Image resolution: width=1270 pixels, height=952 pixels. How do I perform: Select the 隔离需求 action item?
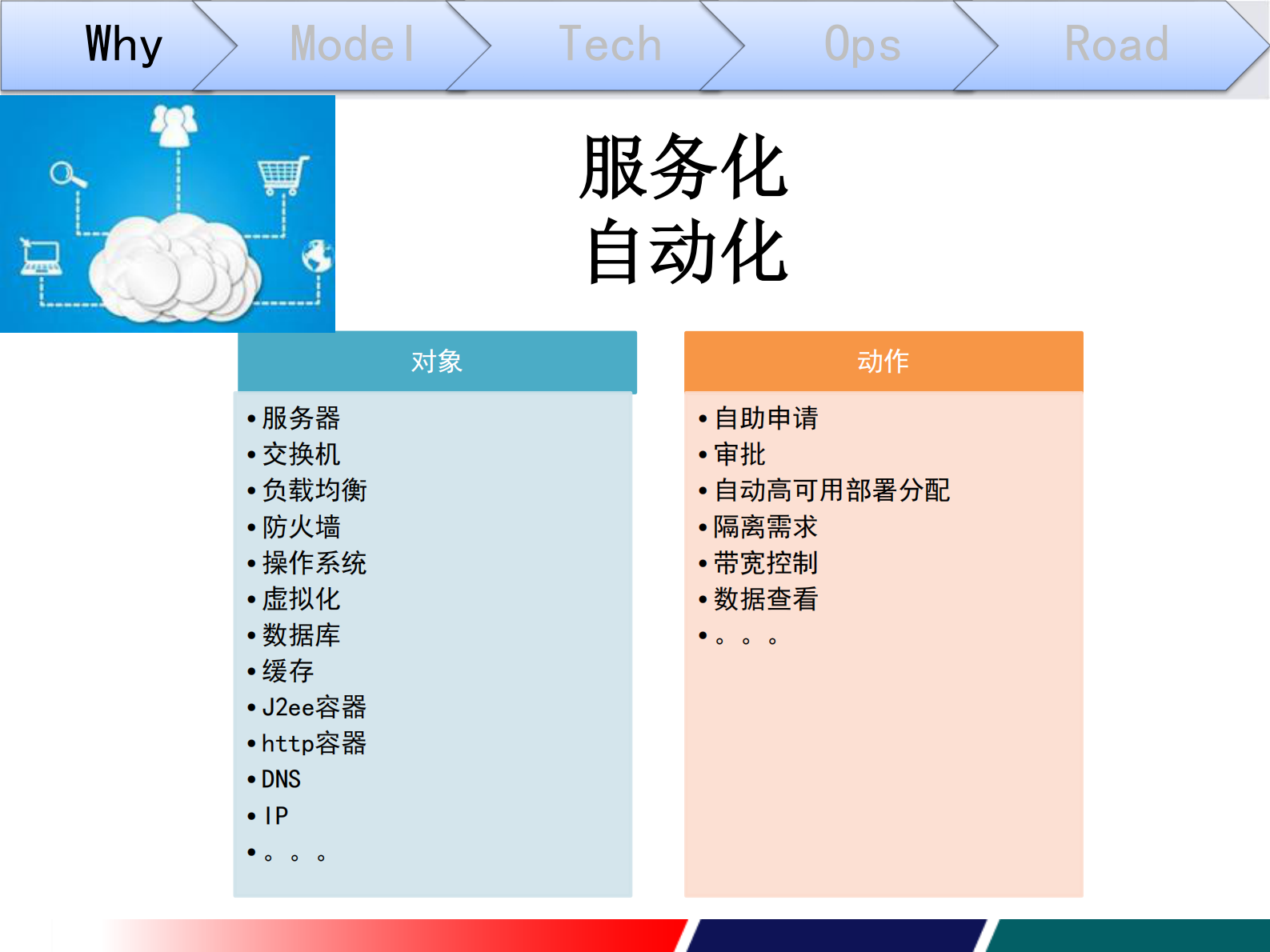click(766, 527)
